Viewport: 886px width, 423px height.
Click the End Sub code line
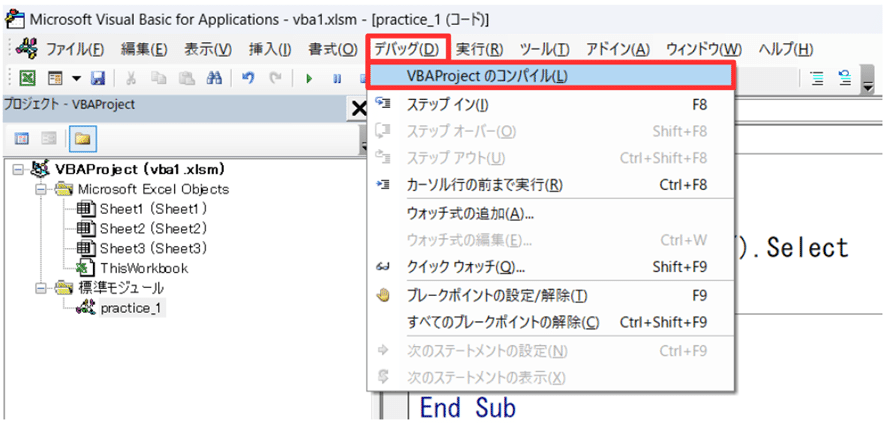coord(467,408)
